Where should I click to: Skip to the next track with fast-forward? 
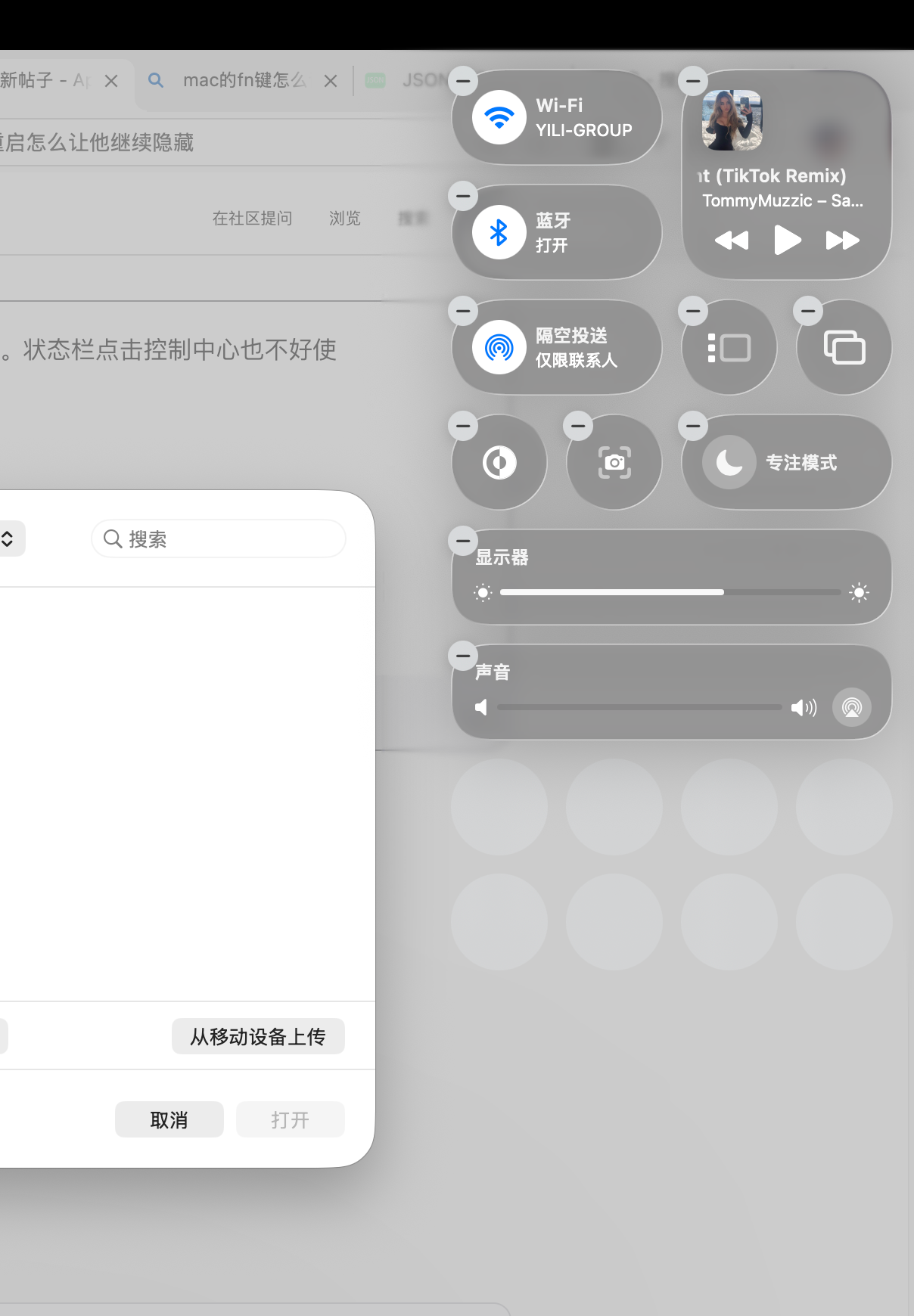click(x=841, y=241)
